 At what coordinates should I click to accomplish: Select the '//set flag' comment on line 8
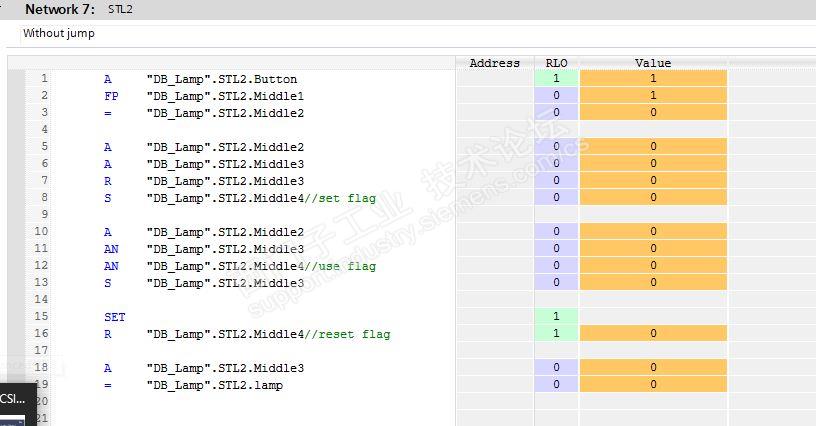(340, 198)
